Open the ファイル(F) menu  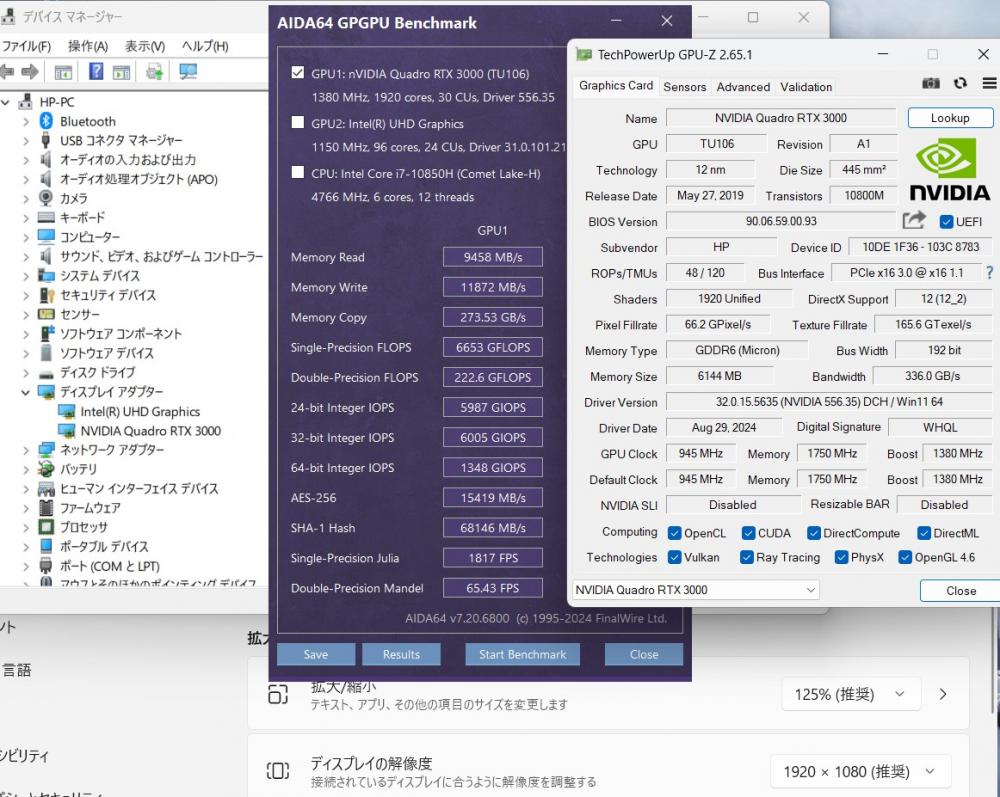coord(26,46)
